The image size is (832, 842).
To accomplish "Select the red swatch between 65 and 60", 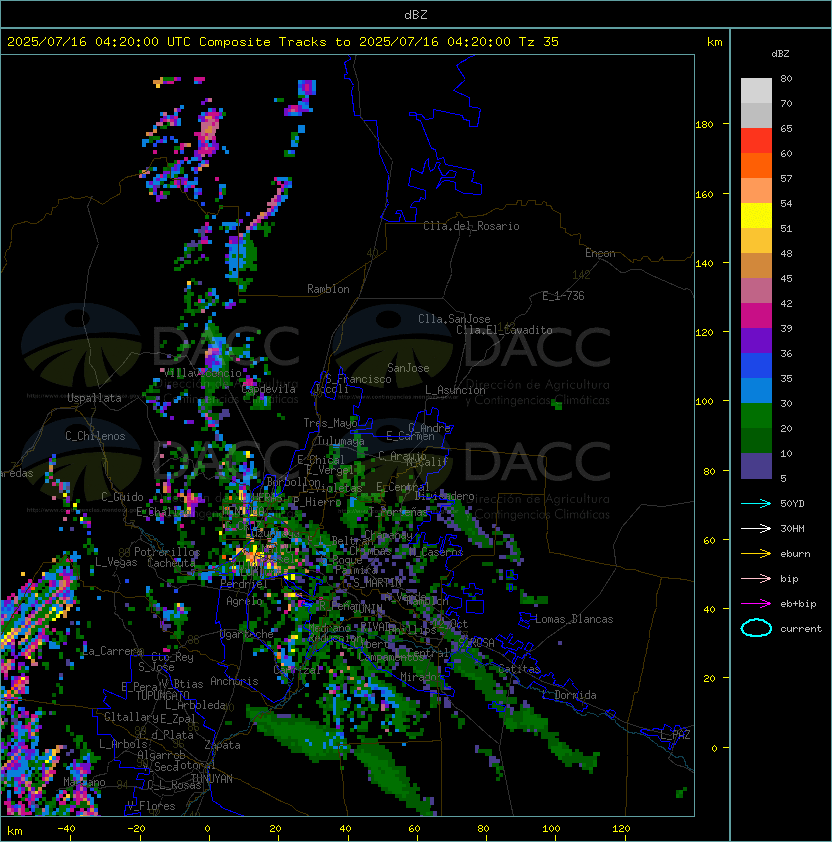I will pos(756,141).
